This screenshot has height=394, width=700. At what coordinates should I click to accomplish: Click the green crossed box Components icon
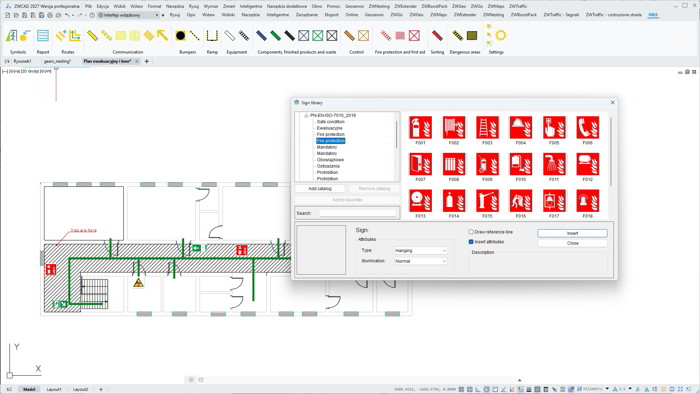(317, 35)
